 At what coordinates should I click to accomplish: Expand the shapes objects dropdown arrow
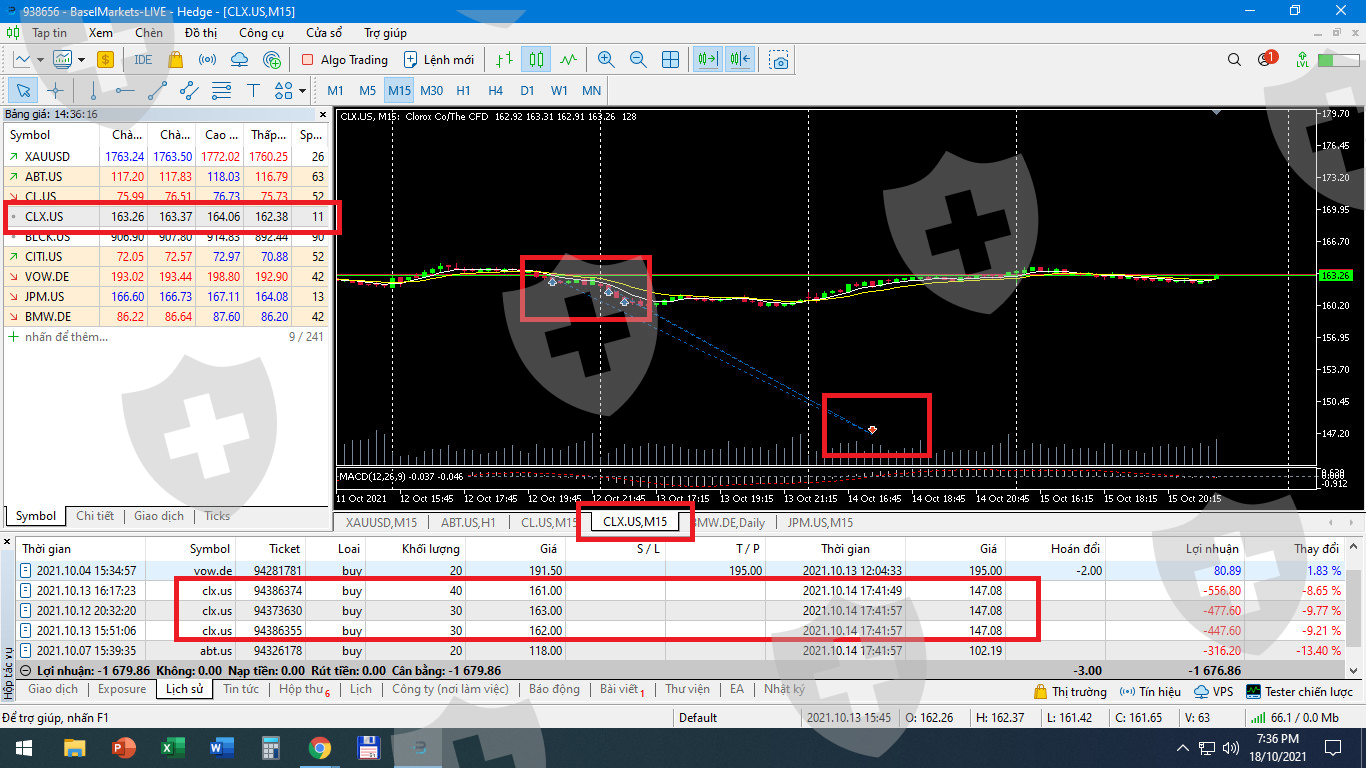pos(302,91)
